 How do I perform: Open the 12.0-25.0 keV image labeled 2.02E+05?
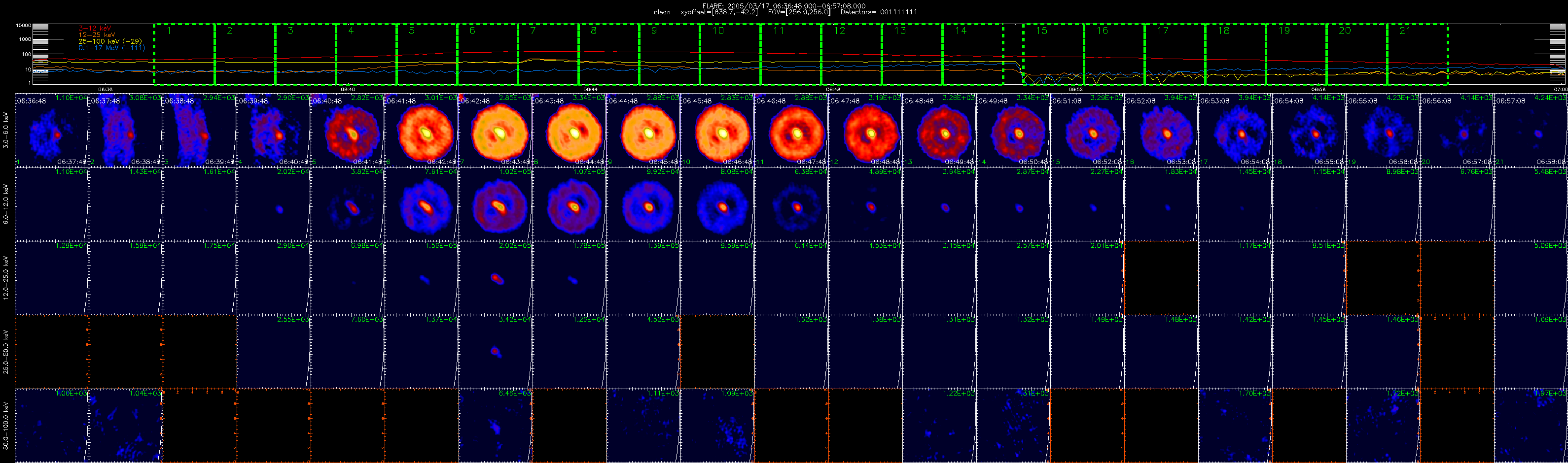pyautogui.click(x=496, y=277)
